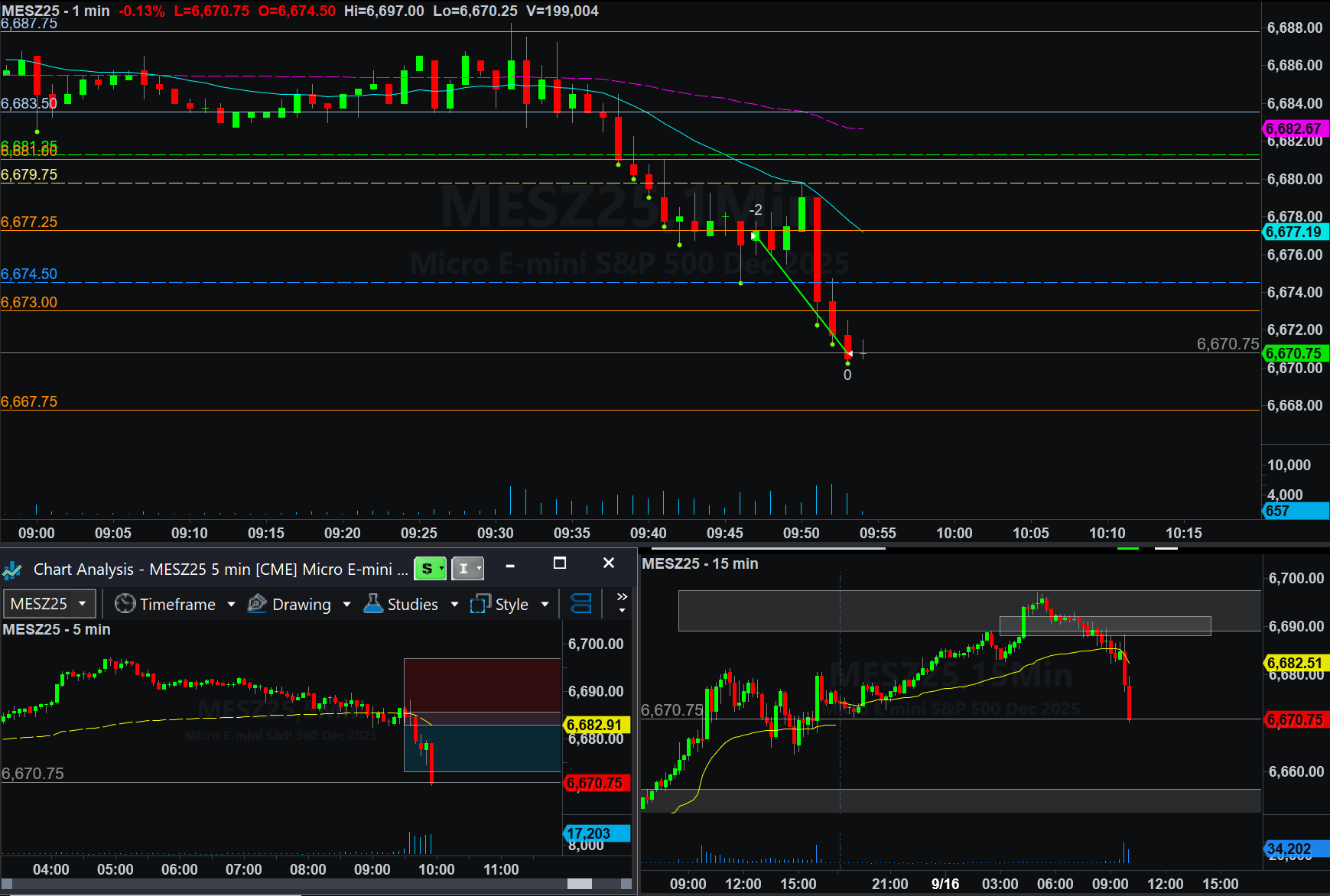Click the green trendline's 0 endpoint marker
Screen dimensions: 1330x896
click(x=847, y=354)
